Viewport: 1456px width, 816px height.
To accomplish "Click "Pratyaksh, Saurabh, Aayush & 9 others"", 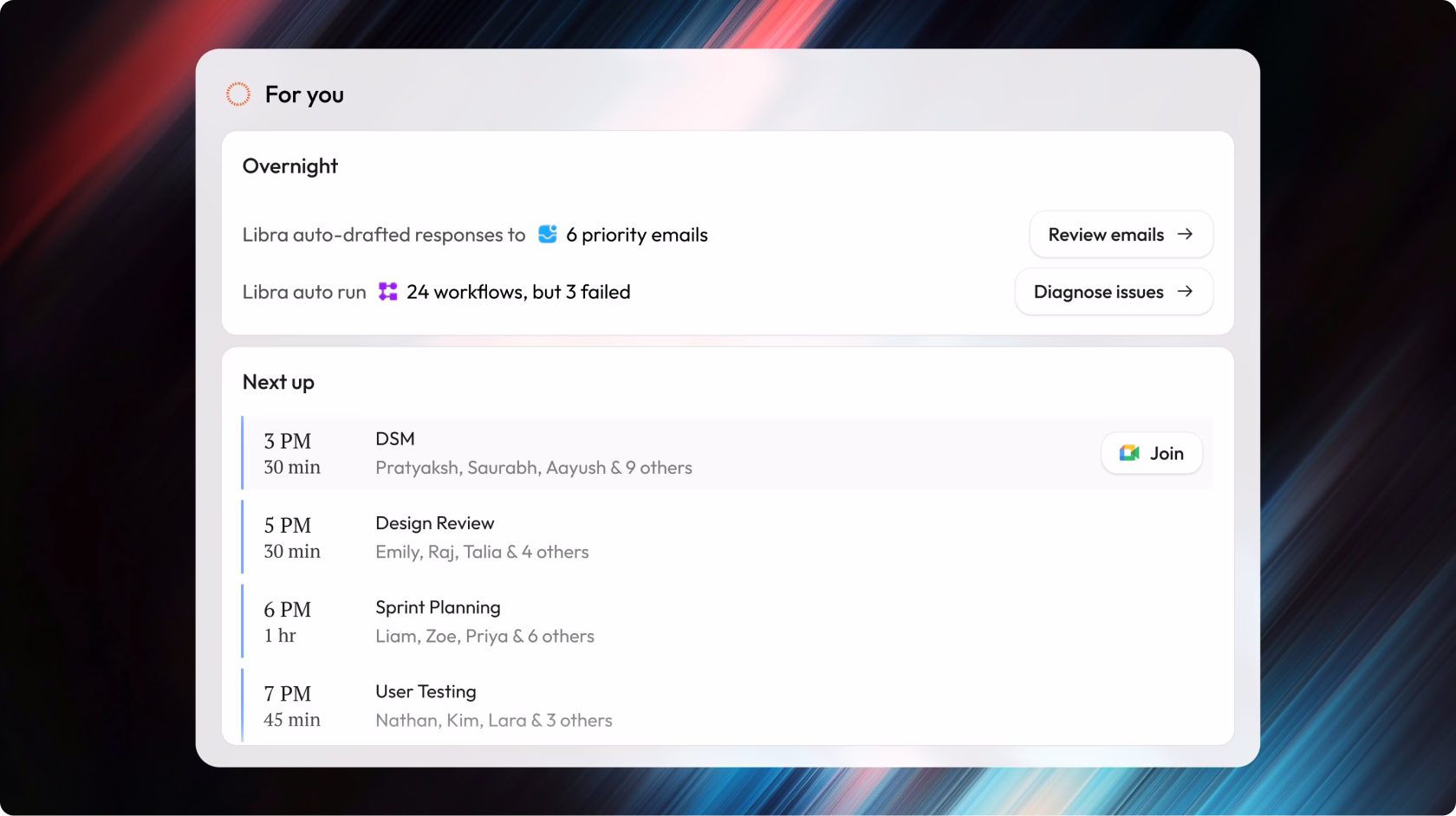I will (x=534, y=468).
